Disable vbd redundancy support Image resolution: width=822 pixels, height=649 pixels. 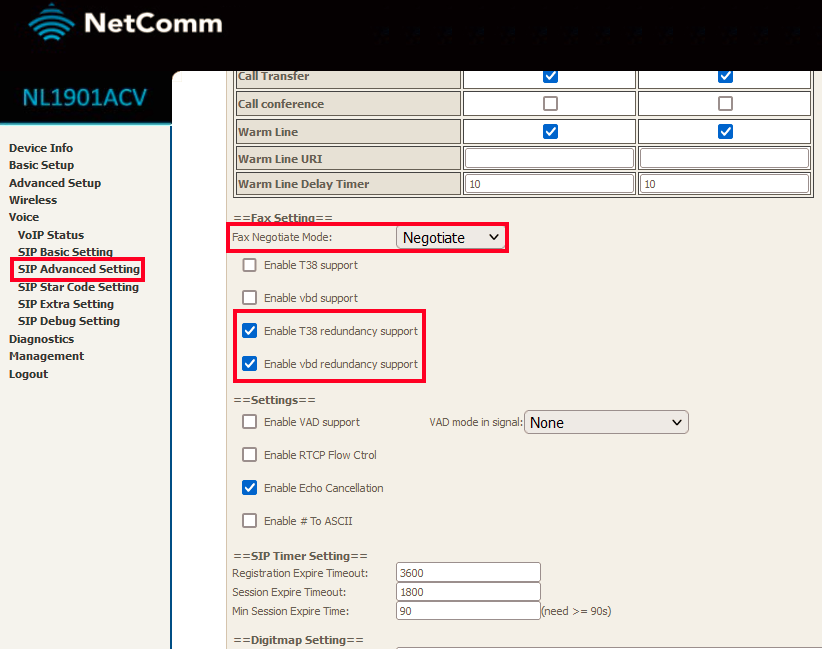pyautogui.click(x=249, y=363)
